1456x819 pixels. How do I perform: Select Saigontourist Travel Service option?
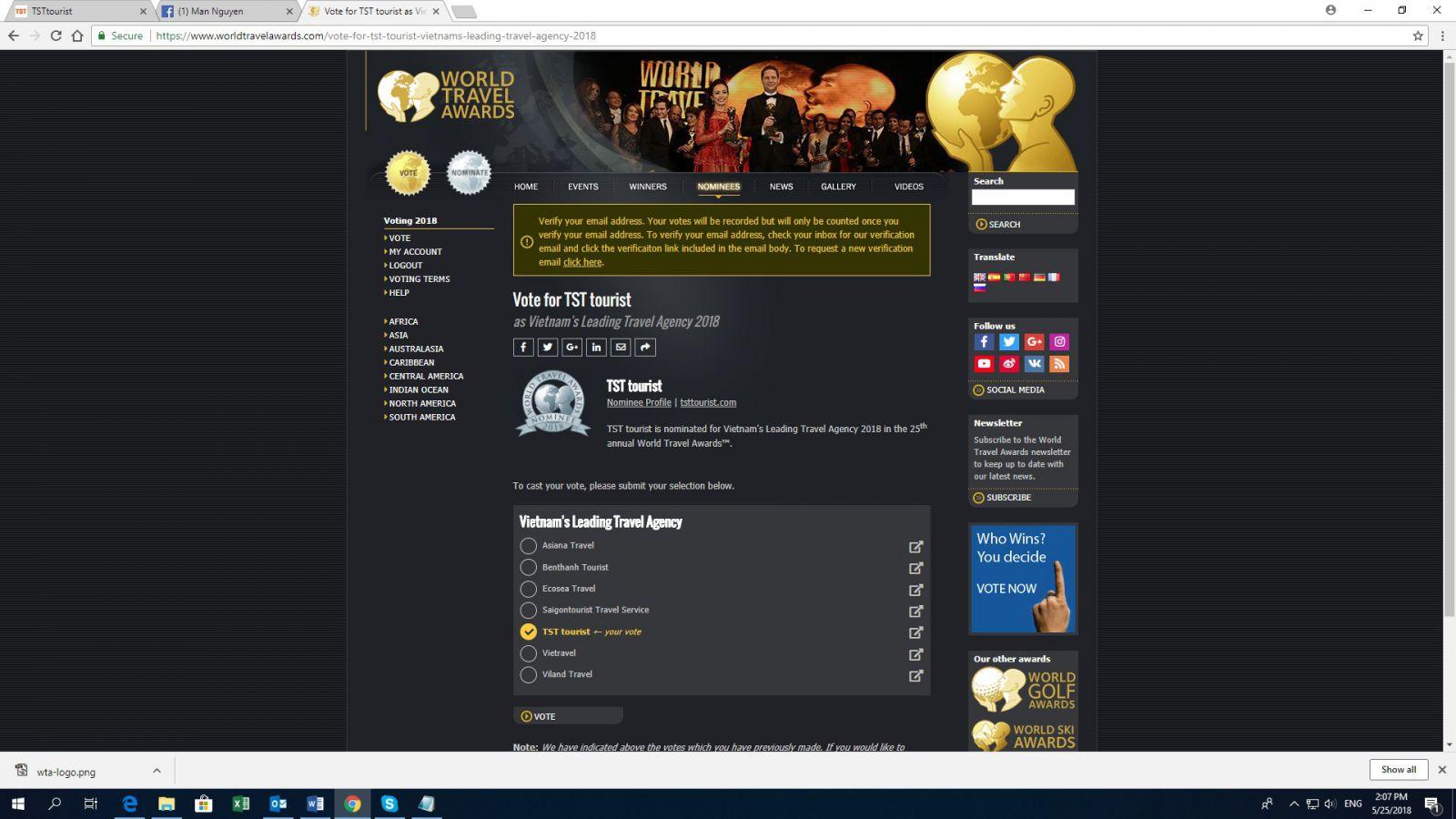coord(529,611)
